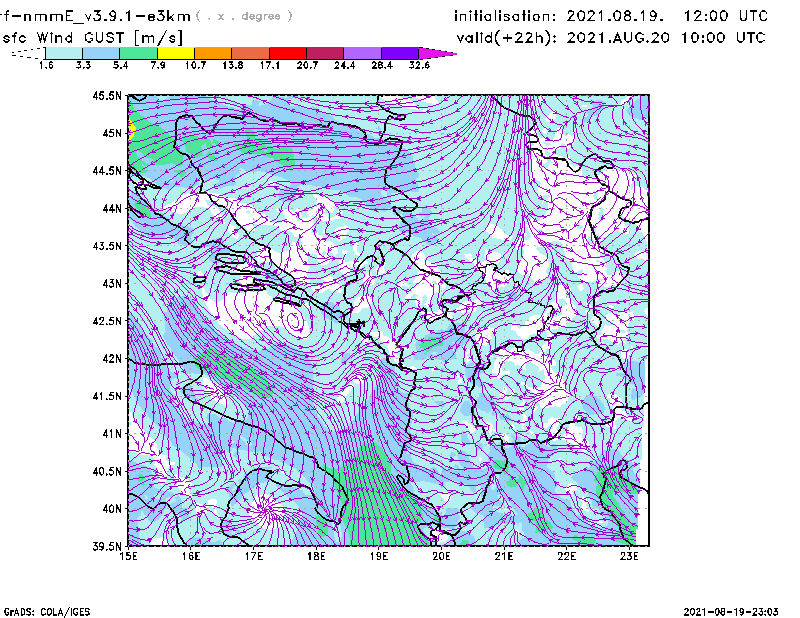Select the violet 28.4–32.6 legend swatch
The height and width of the screenshot is (618, 800).
(x=399, y=53)
